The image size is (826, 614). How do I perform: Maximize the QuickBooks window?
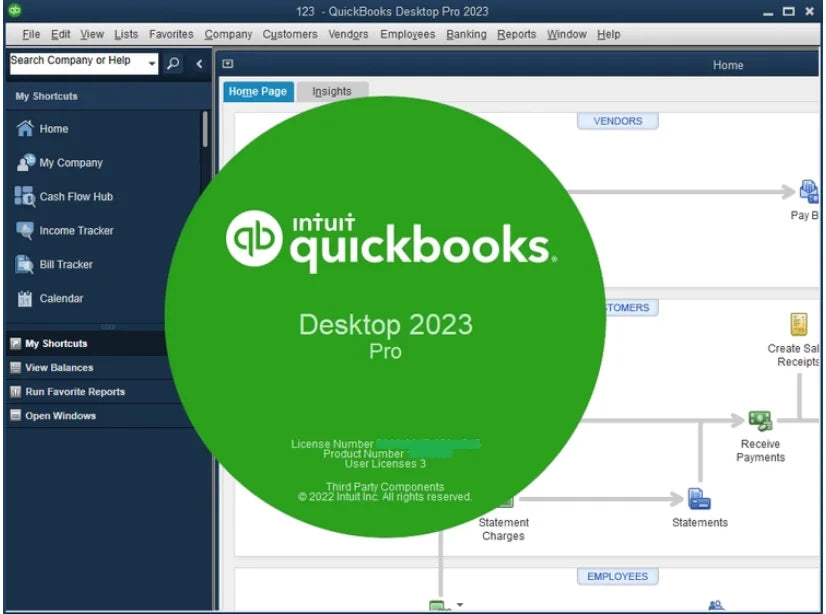coord(789,12)
